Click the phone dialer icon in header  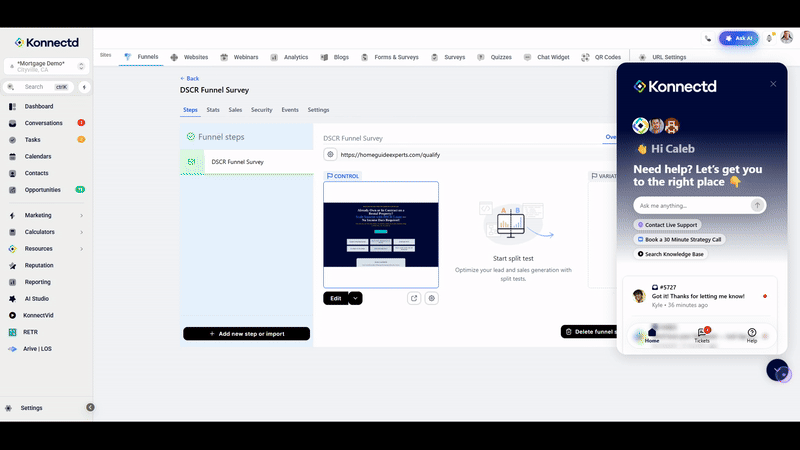708,38
